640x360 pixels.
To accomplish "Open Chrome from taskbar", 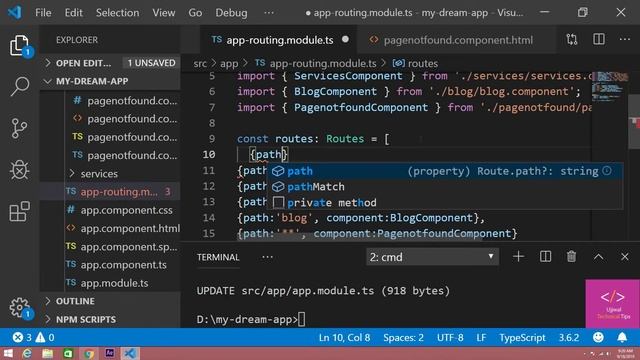I will (89, 353).
